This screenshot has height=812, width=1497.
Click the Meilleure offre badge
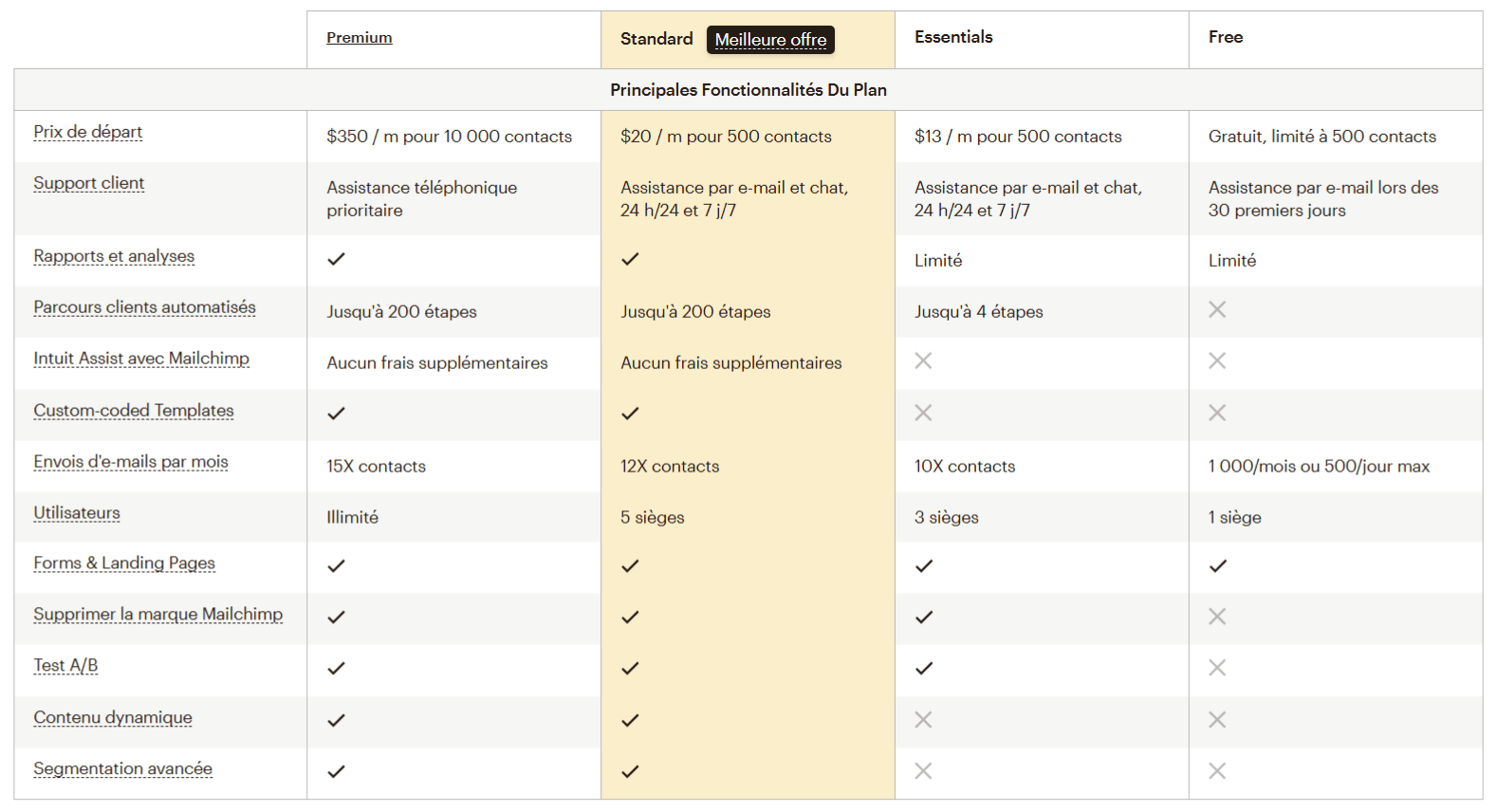(770, 40)
